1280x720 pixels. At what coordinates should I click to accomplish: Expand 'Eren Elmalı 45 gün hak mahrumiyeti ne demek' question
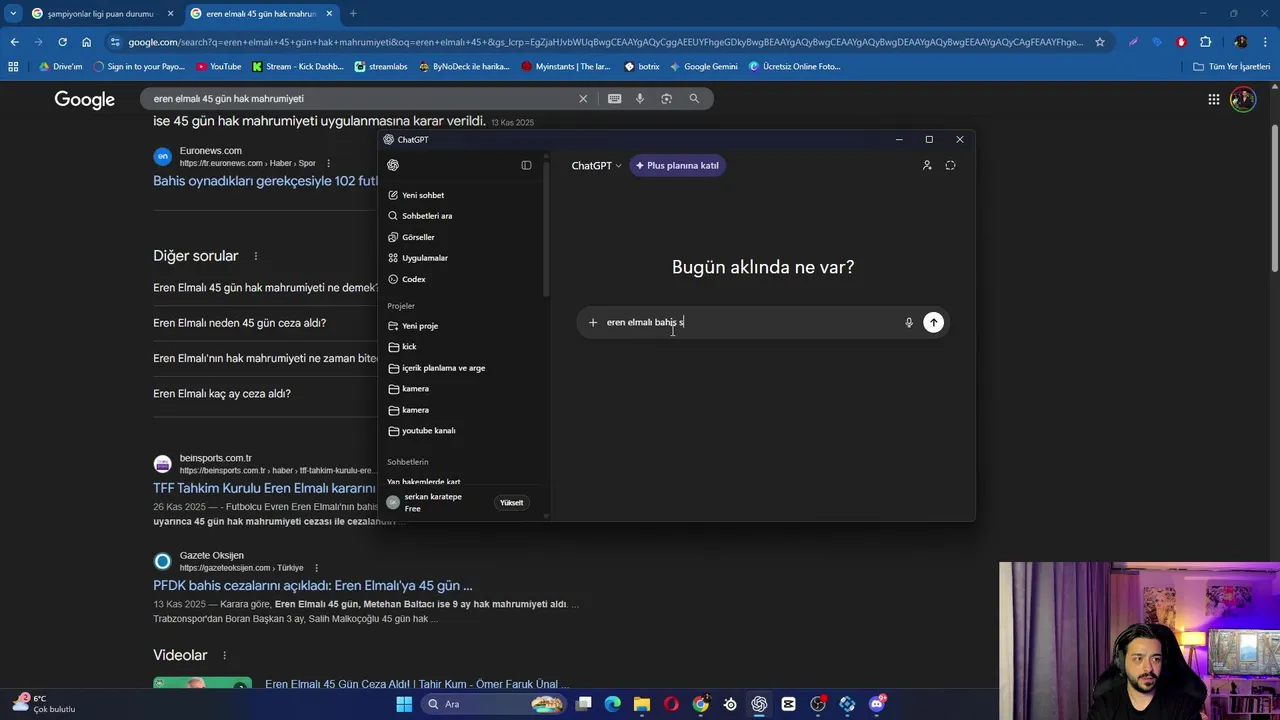pos(266,288)
